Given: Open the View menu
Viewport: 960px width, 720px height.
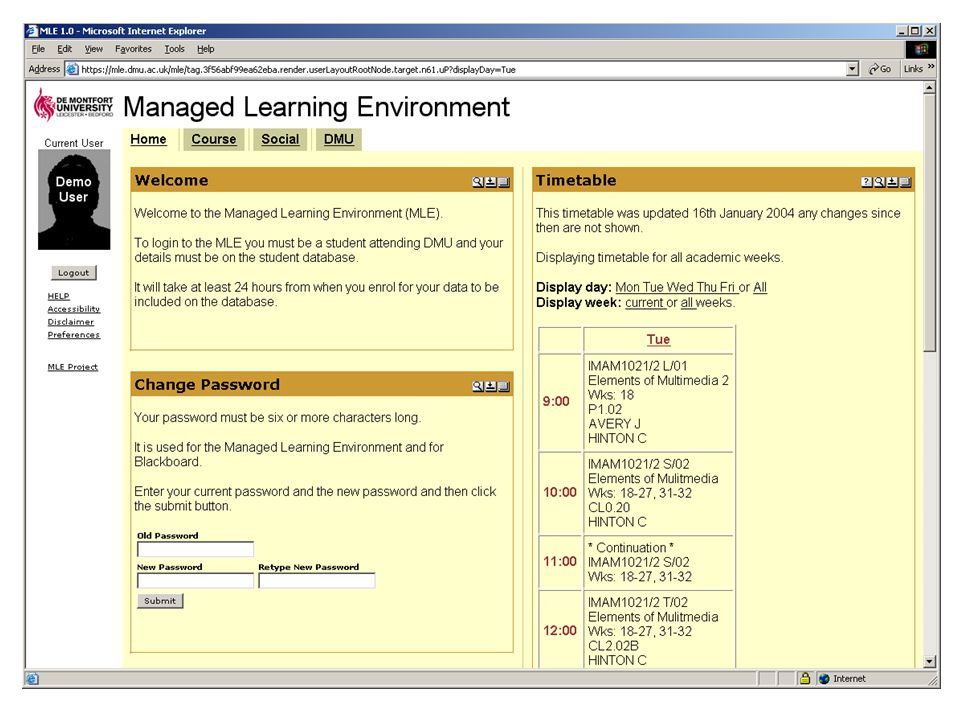Looking at the screenshot, I should click(94, 49).
